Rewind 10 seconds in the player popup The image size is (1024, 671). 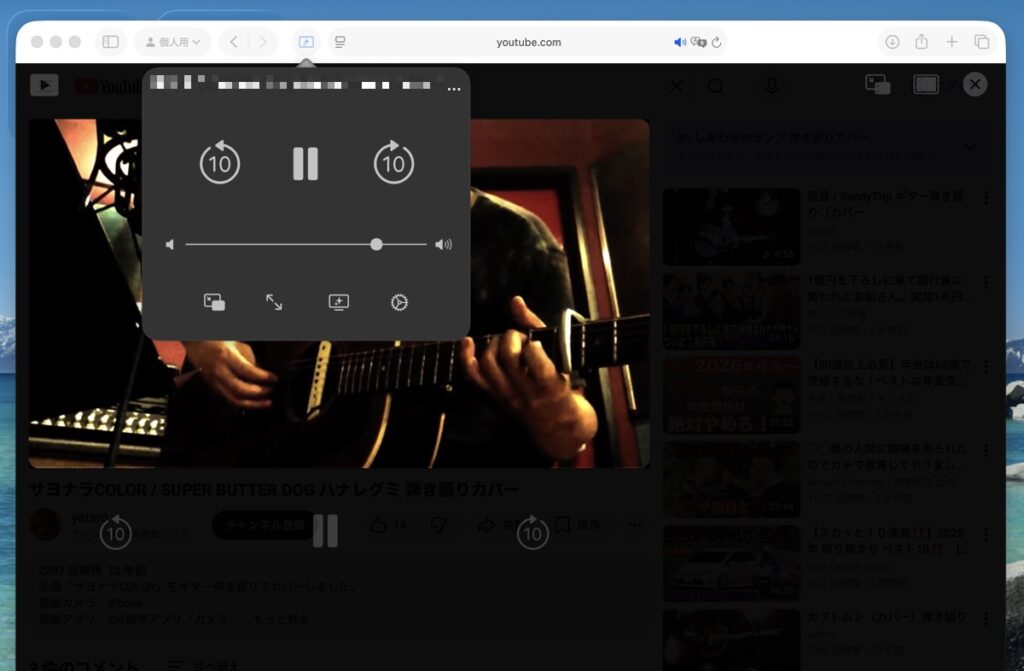219,163
